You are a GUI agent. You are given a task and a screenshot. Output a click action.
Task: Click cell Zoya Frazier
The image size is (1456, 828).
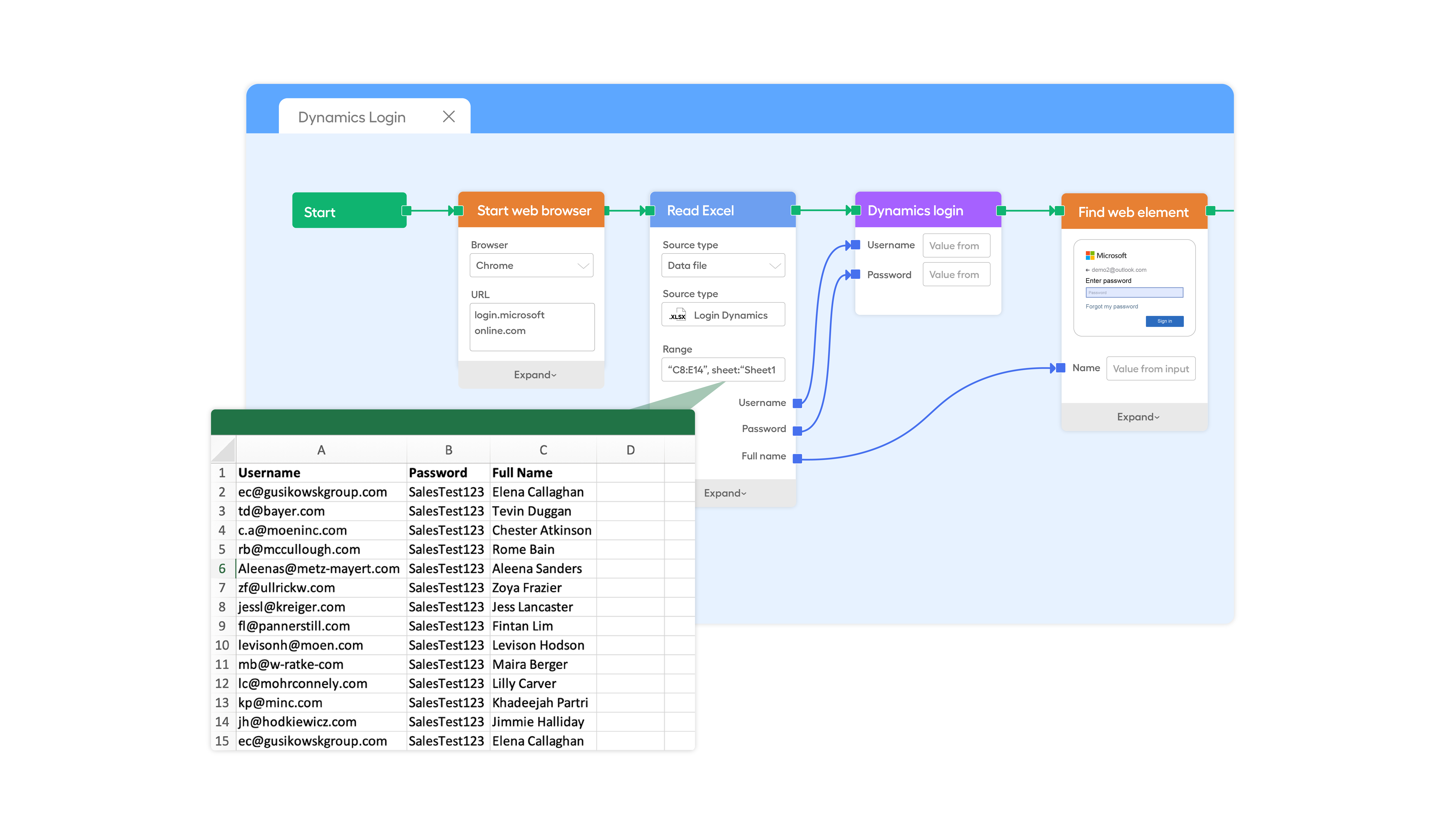point(543,588)
